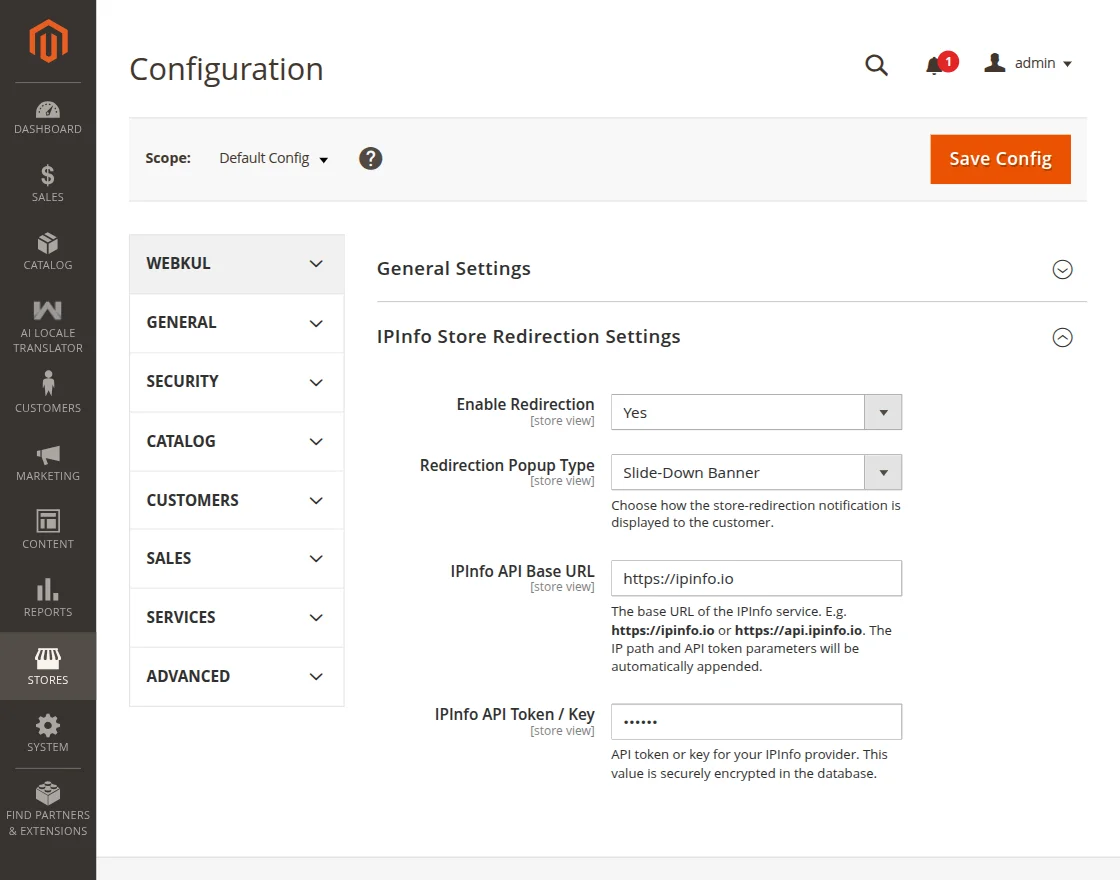Open Enable Redirection Yes dropdown

pos(756,412)
